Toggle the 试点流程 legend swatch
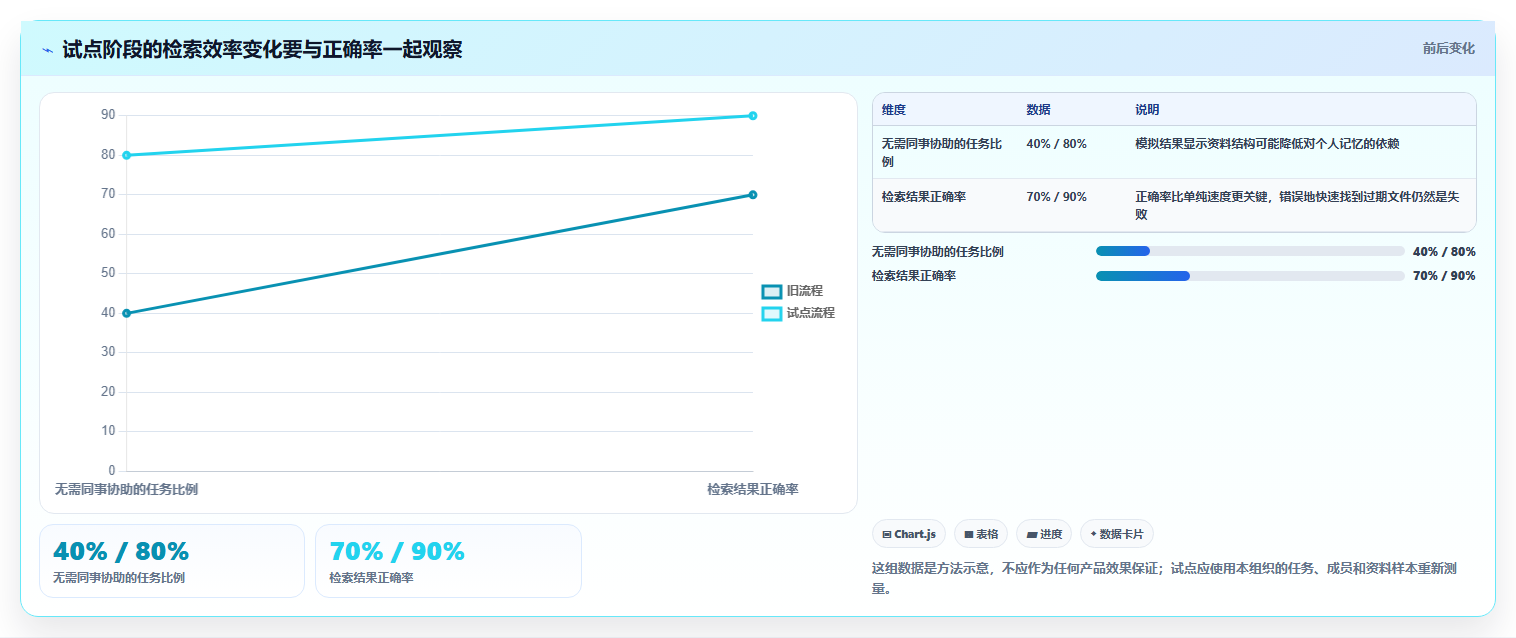Image resolution: width=1516 pixels, height=638 pixels. pyautogui.click(x=771, y=313)
